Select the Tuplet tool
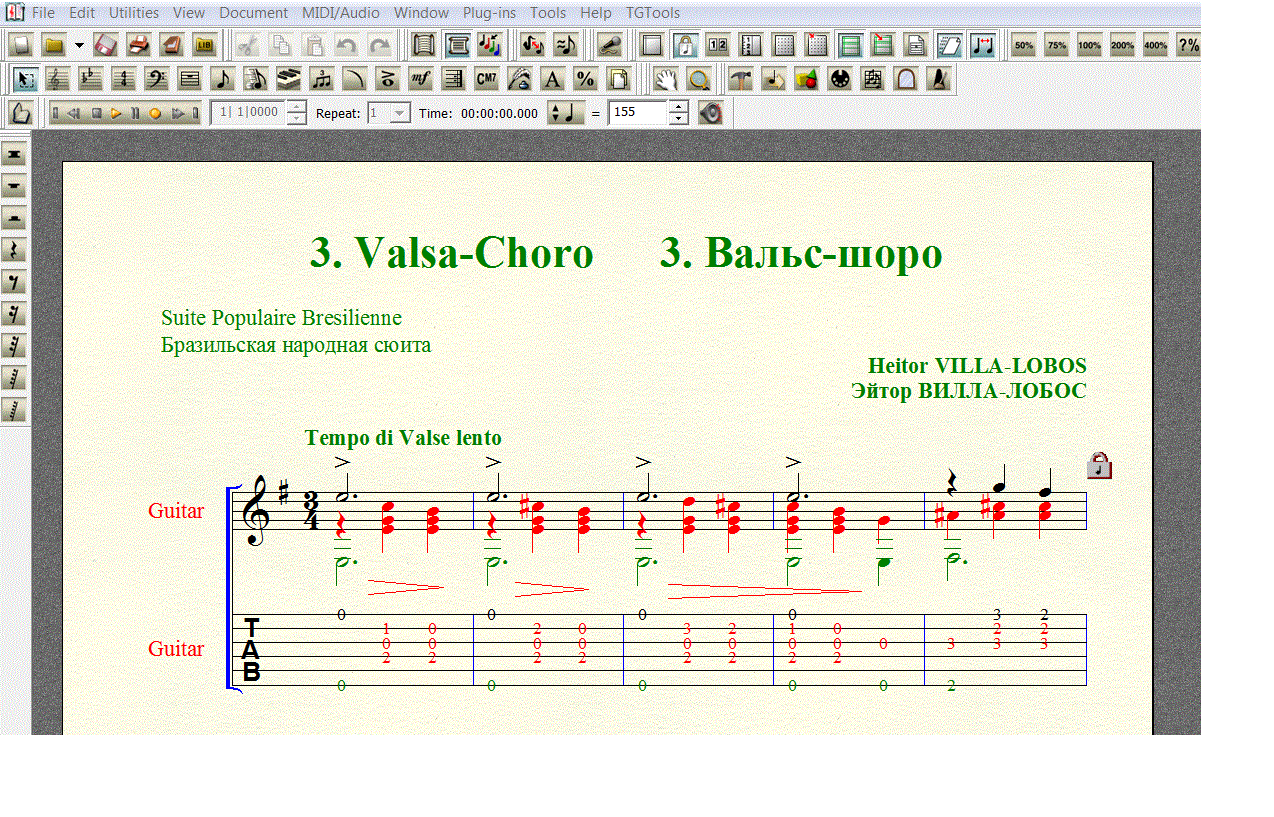Screen dimensions: 1274x817 click(321, 79)
